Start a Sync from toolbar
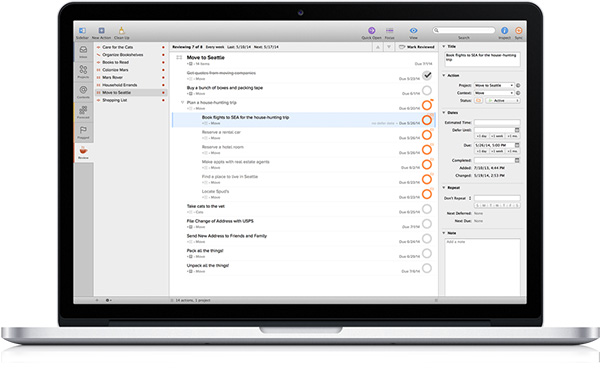Viewport: 600px width, 369px height. [x=518, y=33]
